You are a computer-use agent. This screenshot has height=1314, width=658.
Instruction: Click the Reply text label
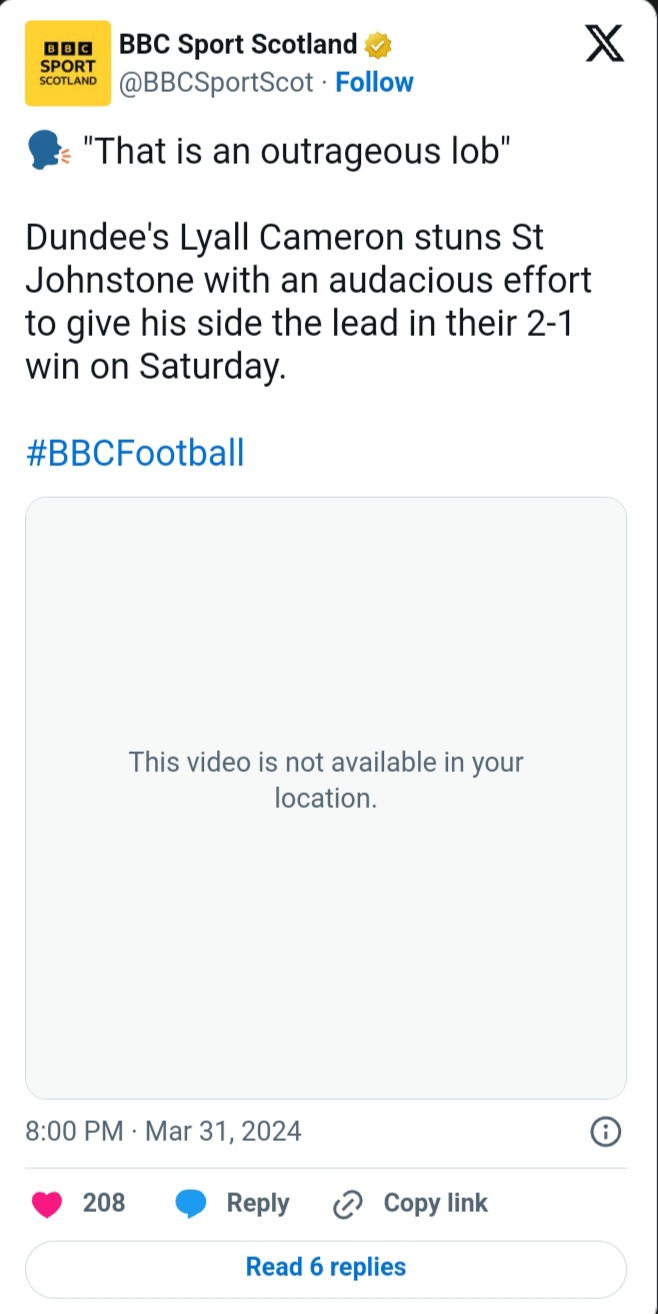tap(258, 1203)
